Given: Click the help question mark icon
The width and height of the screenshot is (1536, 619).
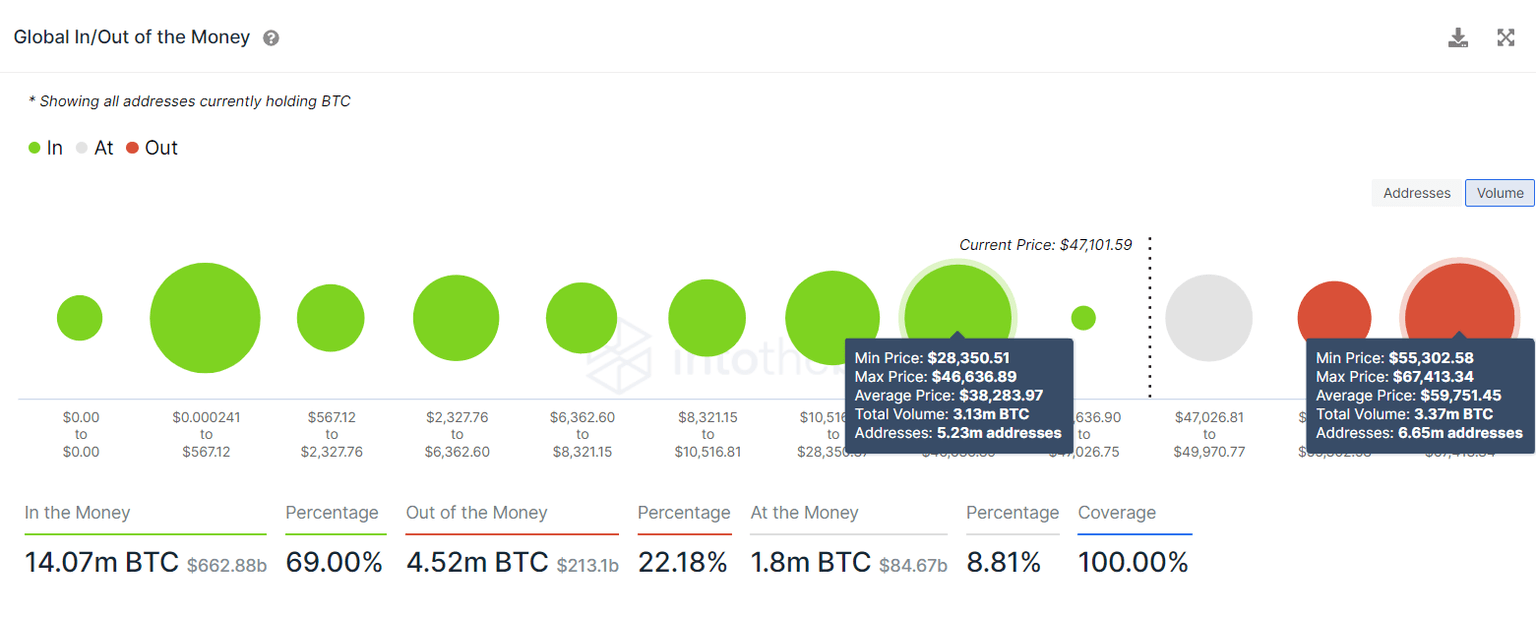Looking at the screenshot, I should (271, 38).
